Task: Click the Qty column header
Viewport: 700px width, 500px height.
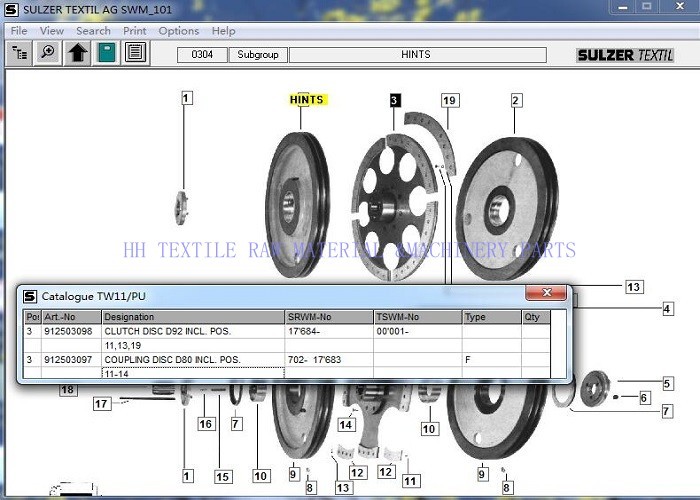Action: coord(536,317)
